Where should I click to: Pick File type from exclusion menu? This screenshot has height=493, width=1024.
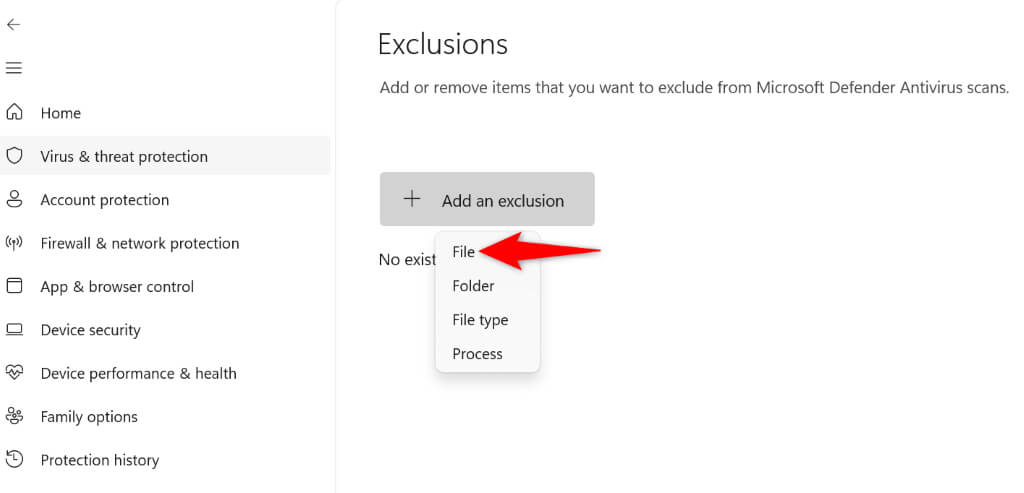pyautogui.click(x=480, y=320)
